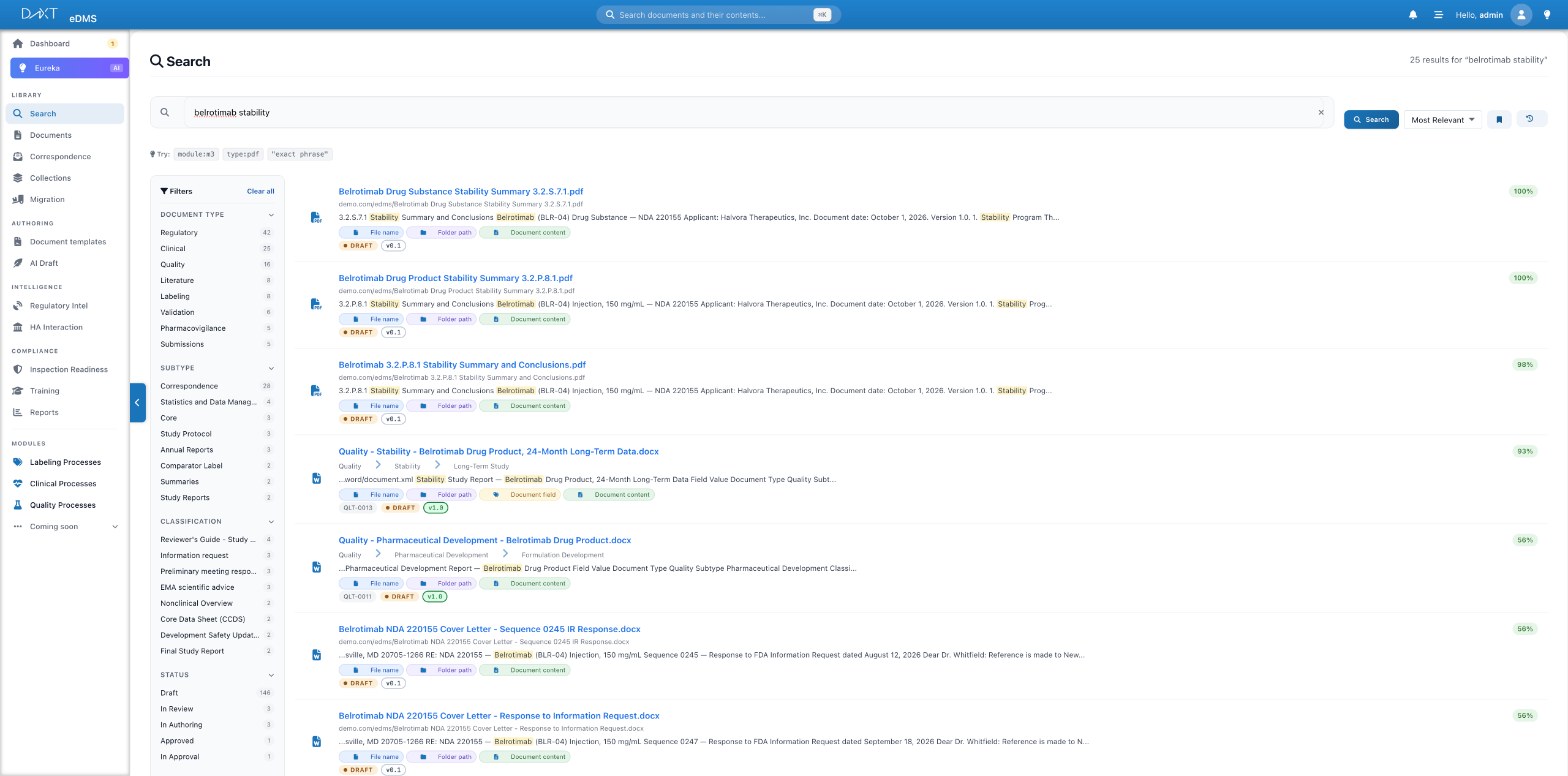Clear the search query with X

(1321, 112)
